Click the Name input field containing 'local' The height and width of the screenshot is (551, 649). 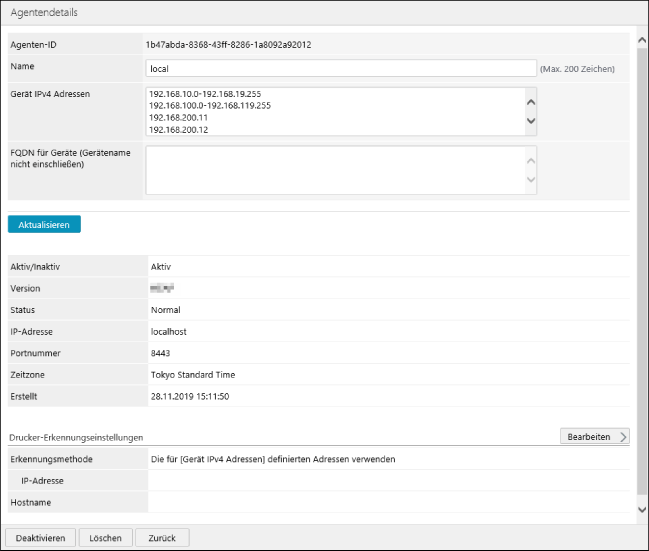click(340, 69)
